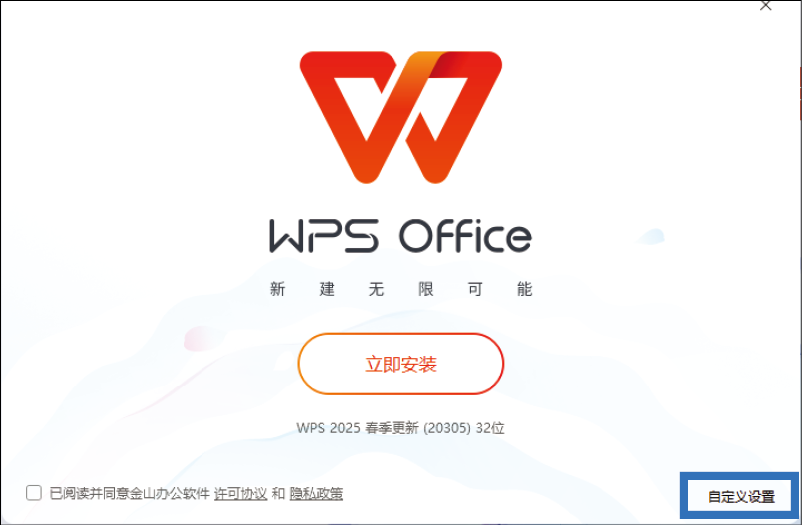
Task: Click the 已阅读并同意金山办公软件 label text
Action: [129, 493]
